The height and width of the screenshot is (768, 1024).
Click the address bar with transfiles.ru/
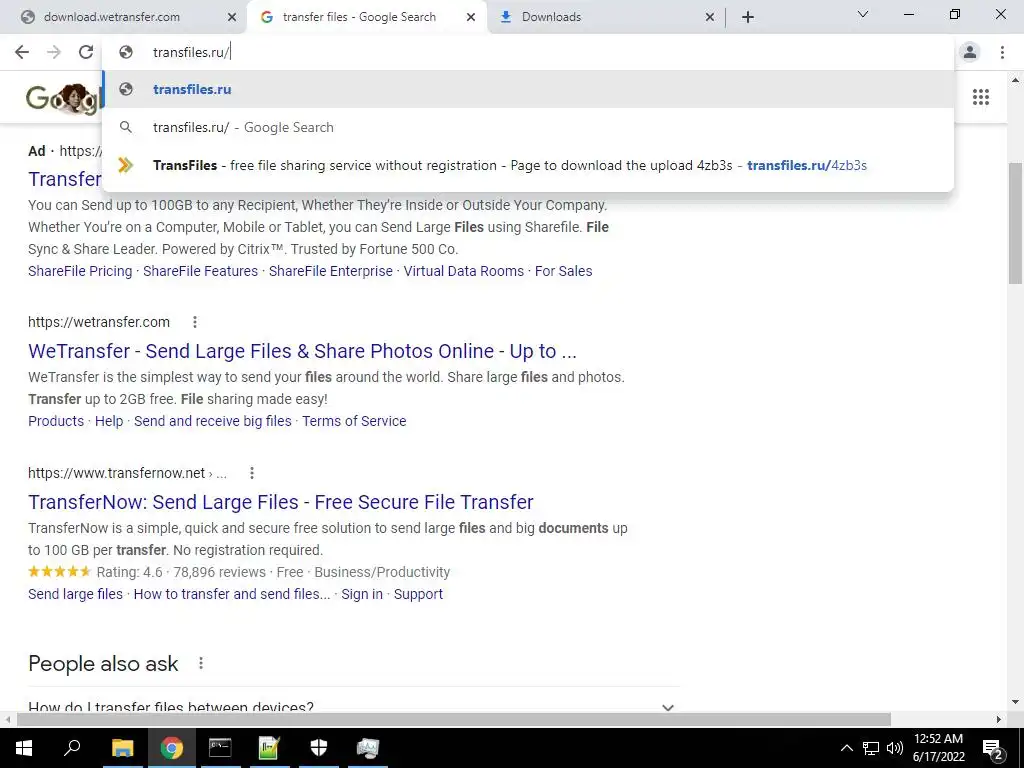[x=528, y=52]
